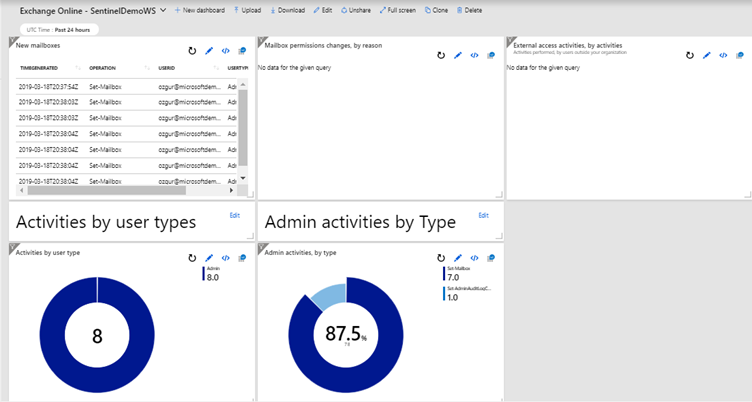The image size is (752, 402).
Task: Click the center value 8 in user type chart
Action: [97, 336]
